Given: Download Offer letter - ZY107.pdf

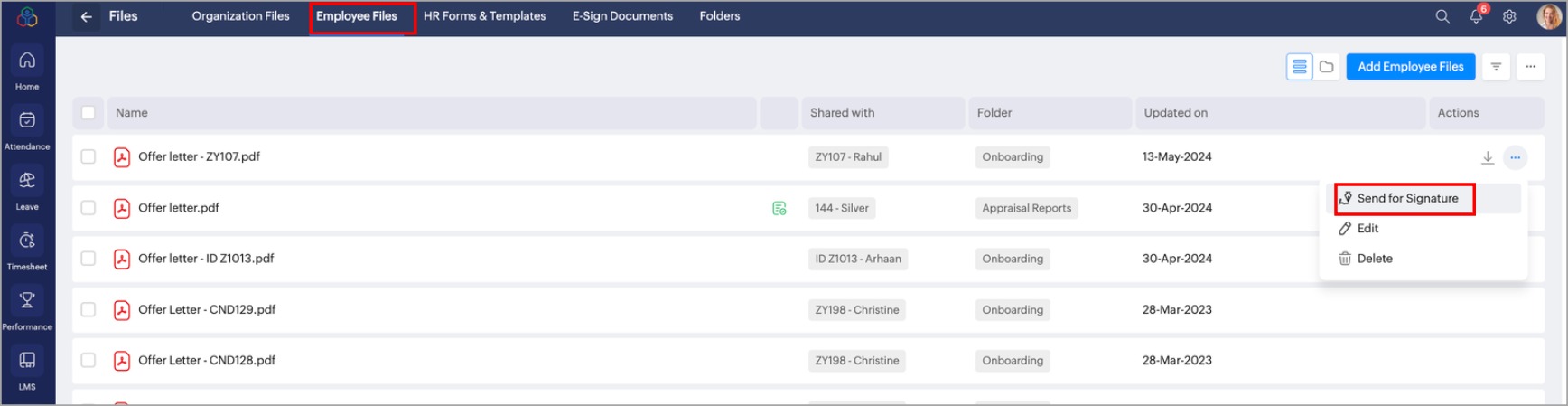Looking at the screenshot, I should point(1488,157).
